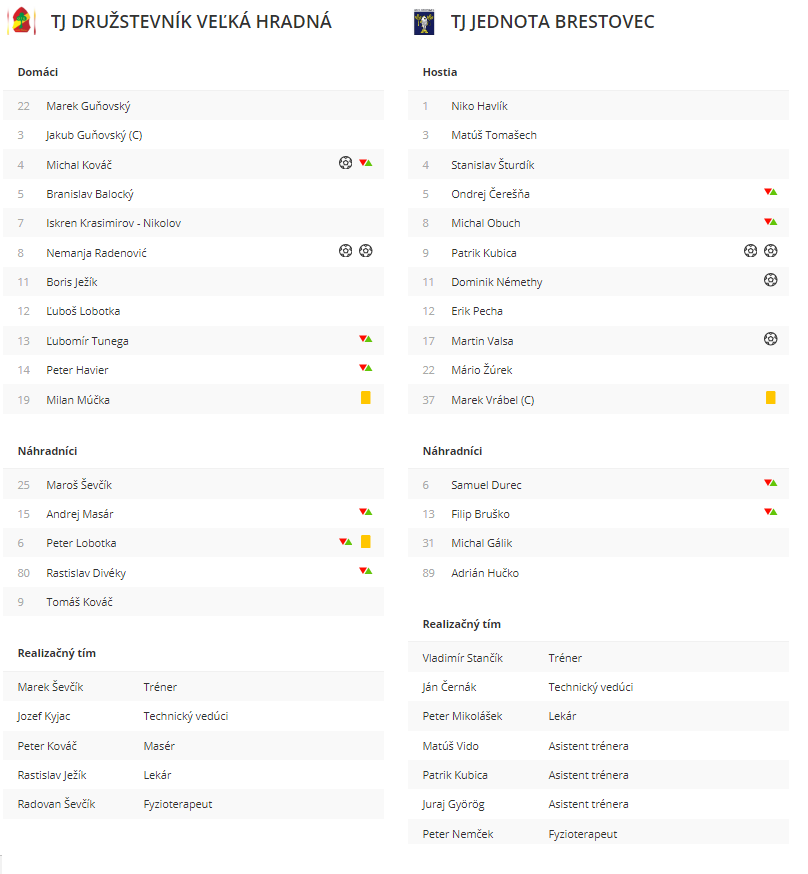The width and height of the screenshot is (808, 874).
Task: Click the substitution icon beside Rastislav Divéky
Action: [x=366, y=571]
